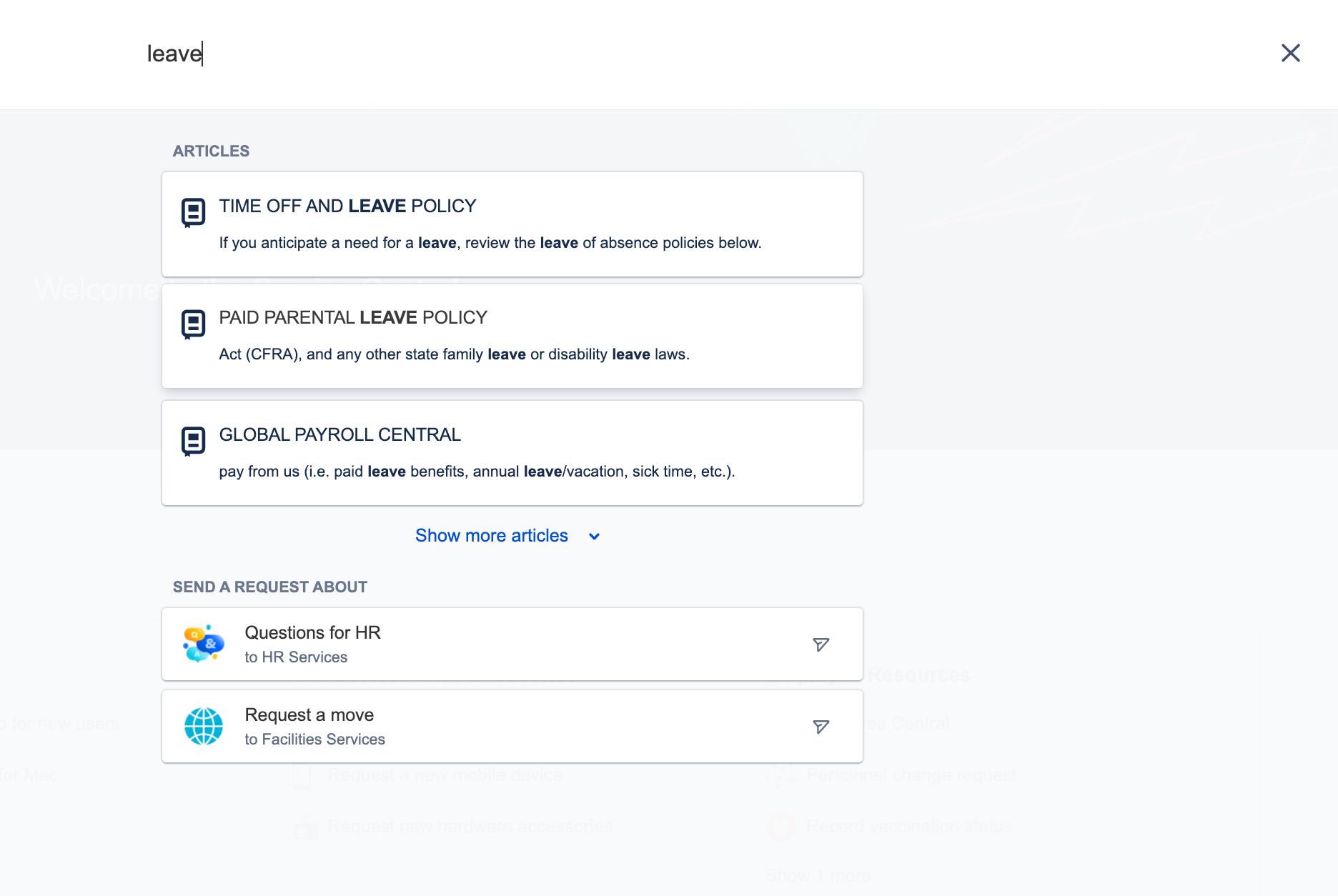Click the to HR Services subtitle text
The height and width of the screenshot is (896, 1338).
point(296,657)
